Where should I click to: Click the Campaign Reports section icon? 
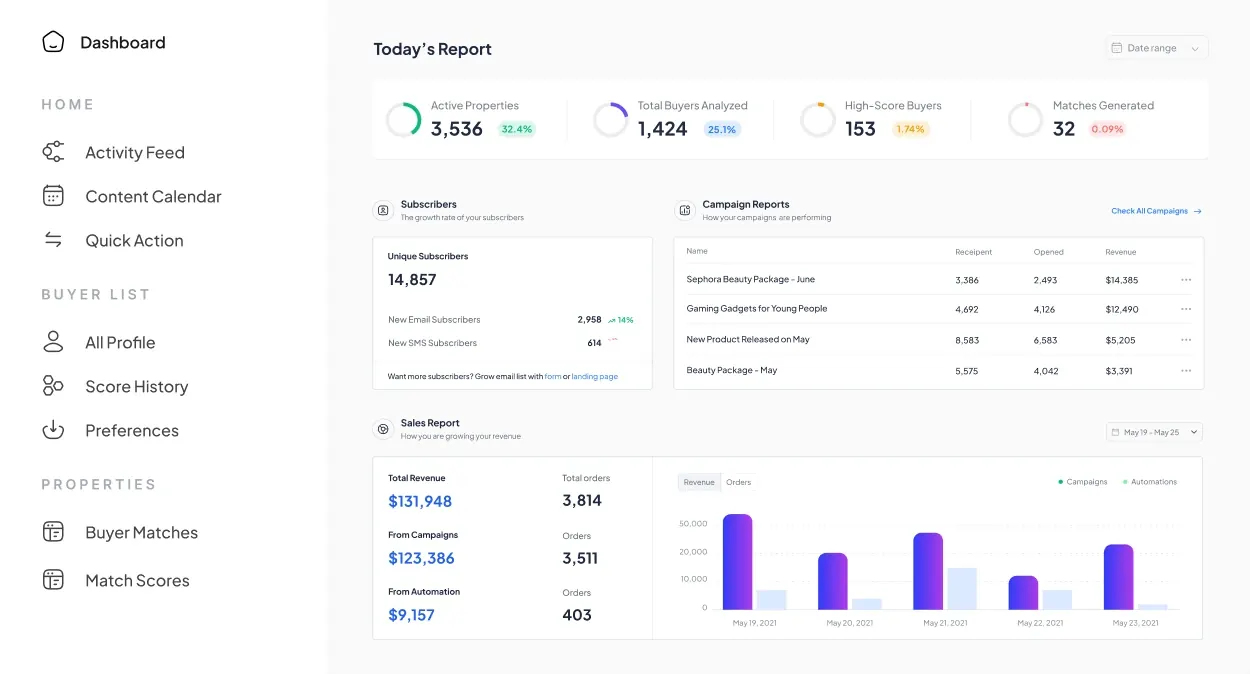click(685, 210)
